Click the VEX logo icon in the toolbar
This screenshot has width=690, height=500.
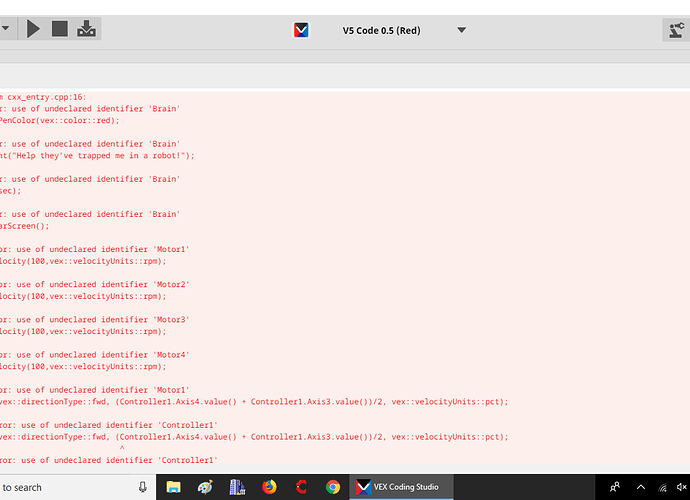(301, 30)
